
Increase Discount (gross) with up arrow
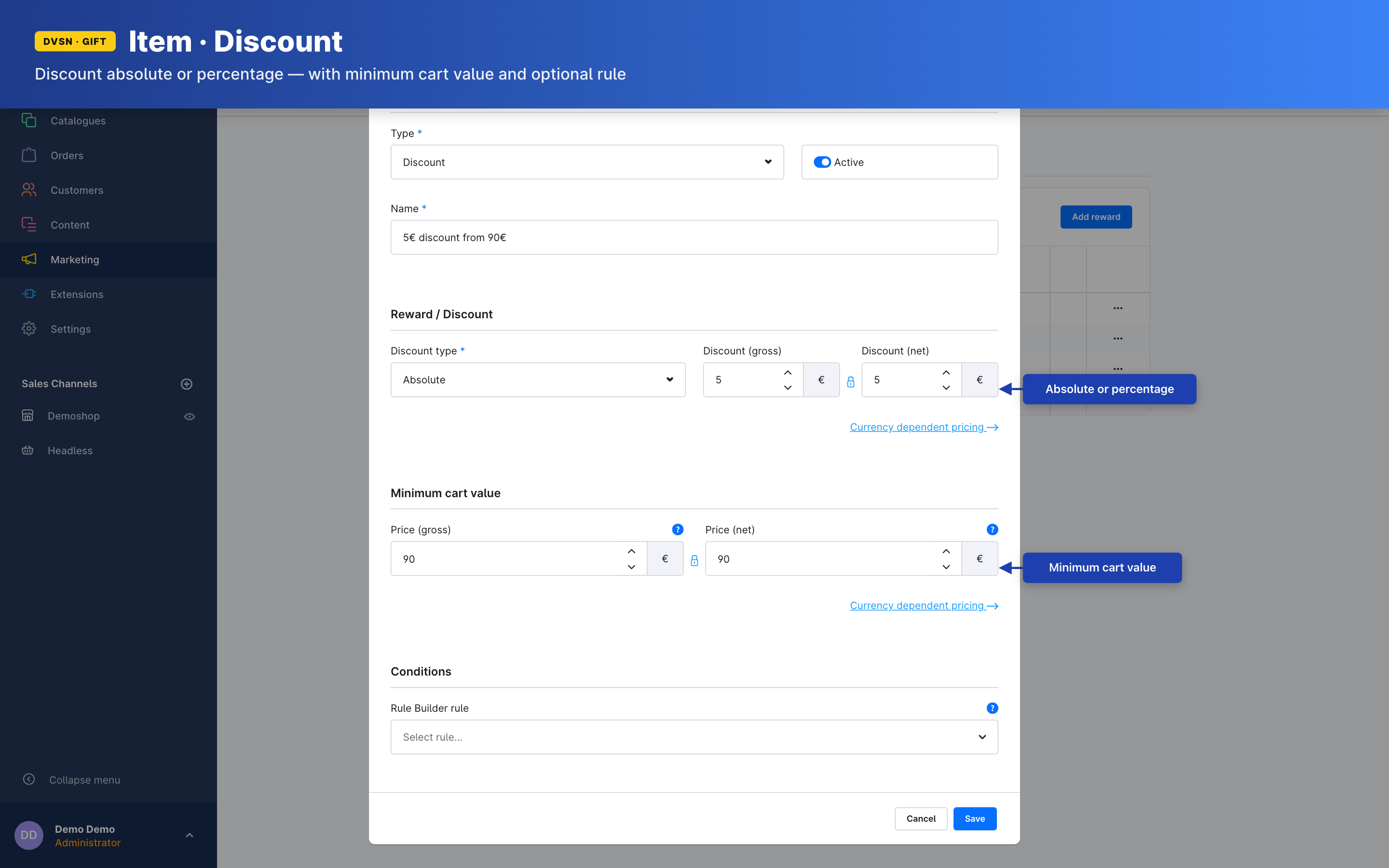coord(788,373)
